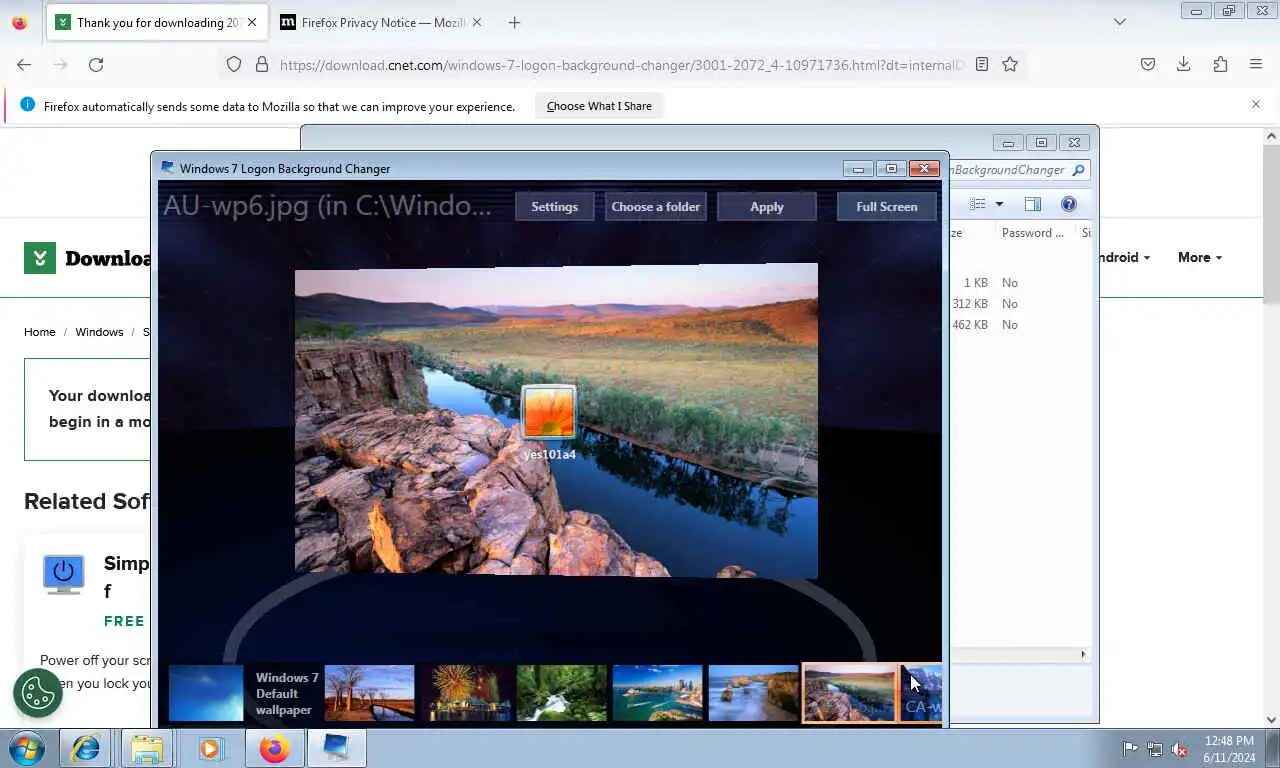The width and height of the screenshot is (1280, 768).
Task: Click the CNET Download logo icon
Action: click(40, 258)
